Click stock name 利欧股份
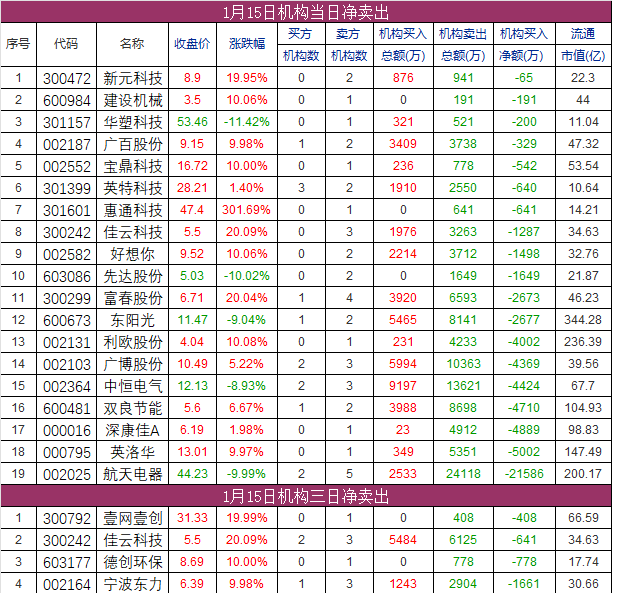Viewport: 618px width, 593px height. (133, 342)
